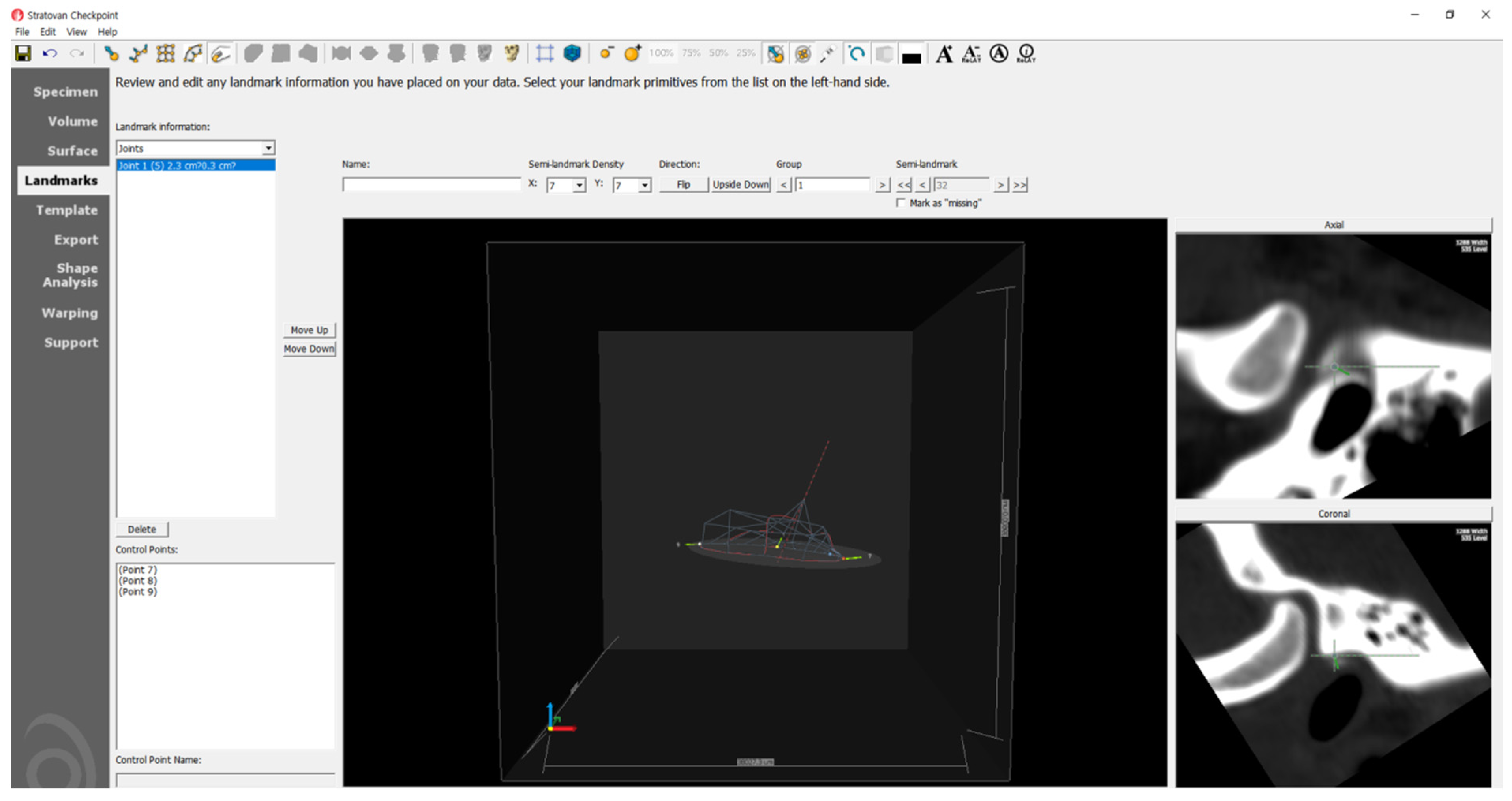The width and height of the screenshot is (1512, 801).
Task: Click the Flip direction button
Action: pos(683,184)
